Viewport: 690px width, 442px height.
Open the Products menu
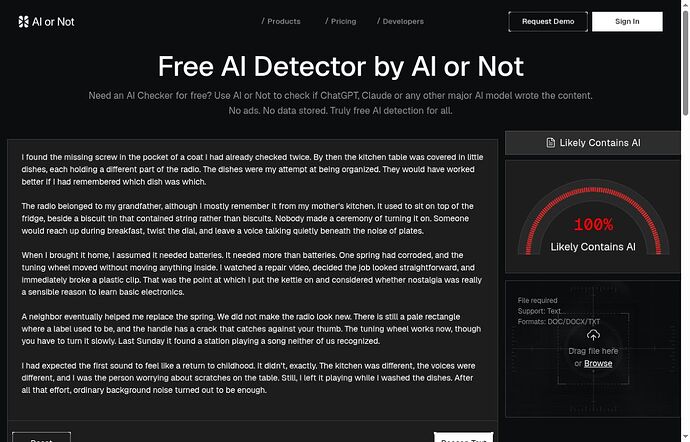pyautogui.click(x=281, y=21)
